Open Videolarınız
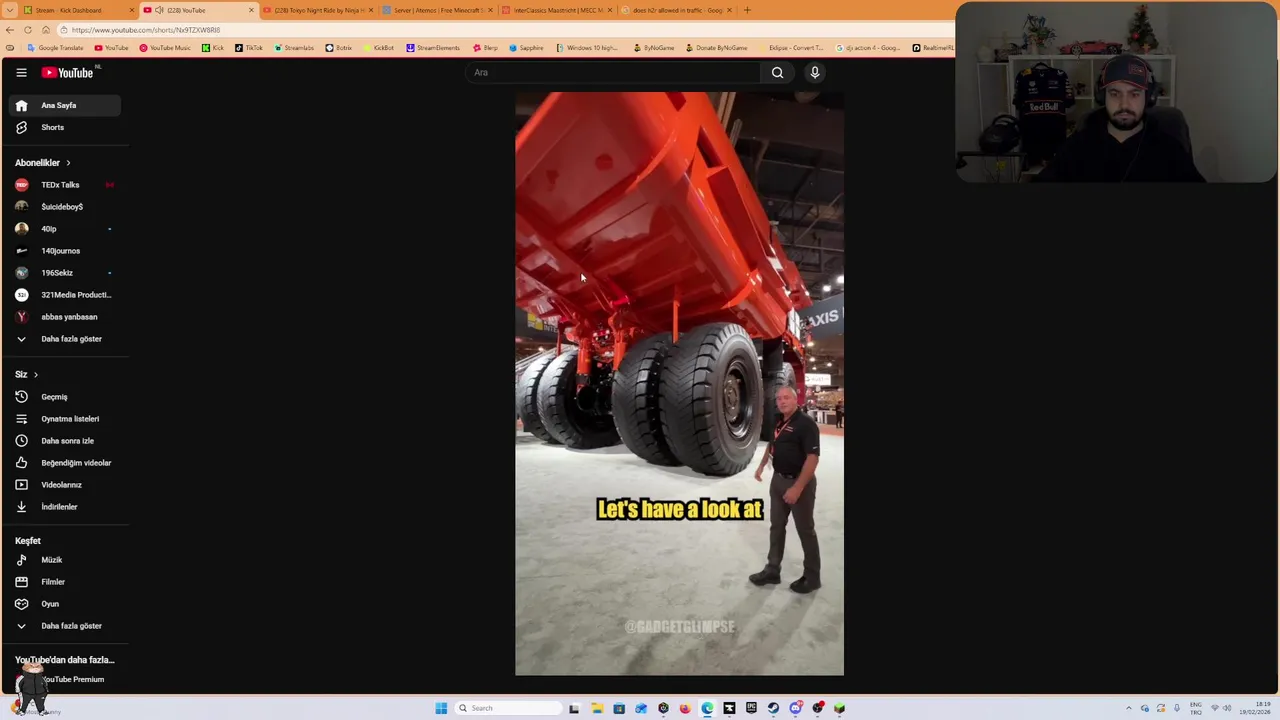Viewport: 1280px width, 720px height. [x=64, y=485]
